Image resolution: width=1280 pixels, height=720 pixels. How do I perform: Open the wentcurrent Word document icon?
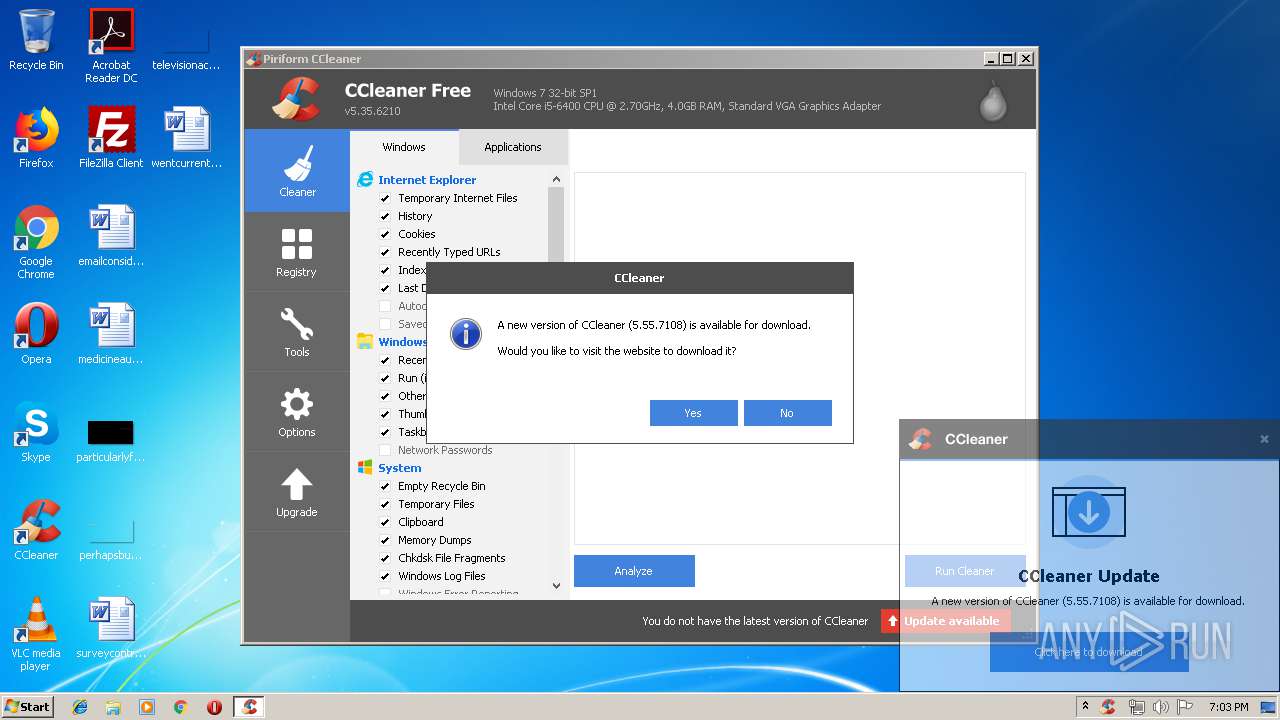[x=186, y=138]
